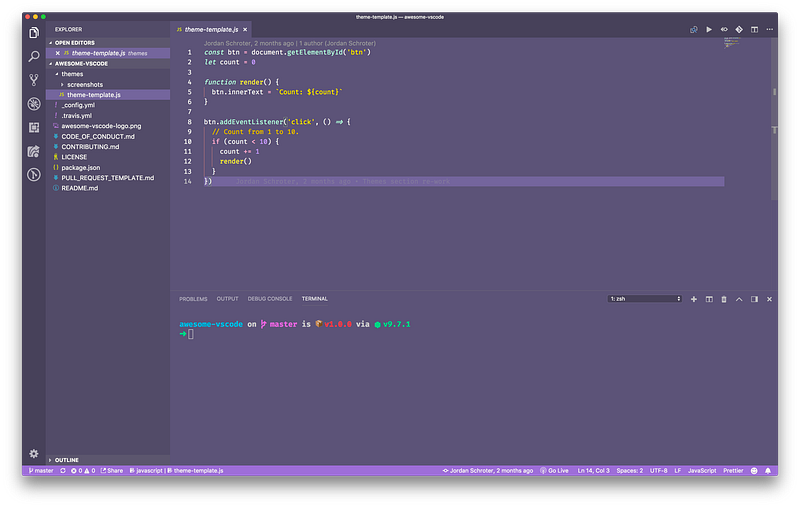This screenshot has height=507, width=800.
Task: Click the master branch status bar item
Action: 41,471
